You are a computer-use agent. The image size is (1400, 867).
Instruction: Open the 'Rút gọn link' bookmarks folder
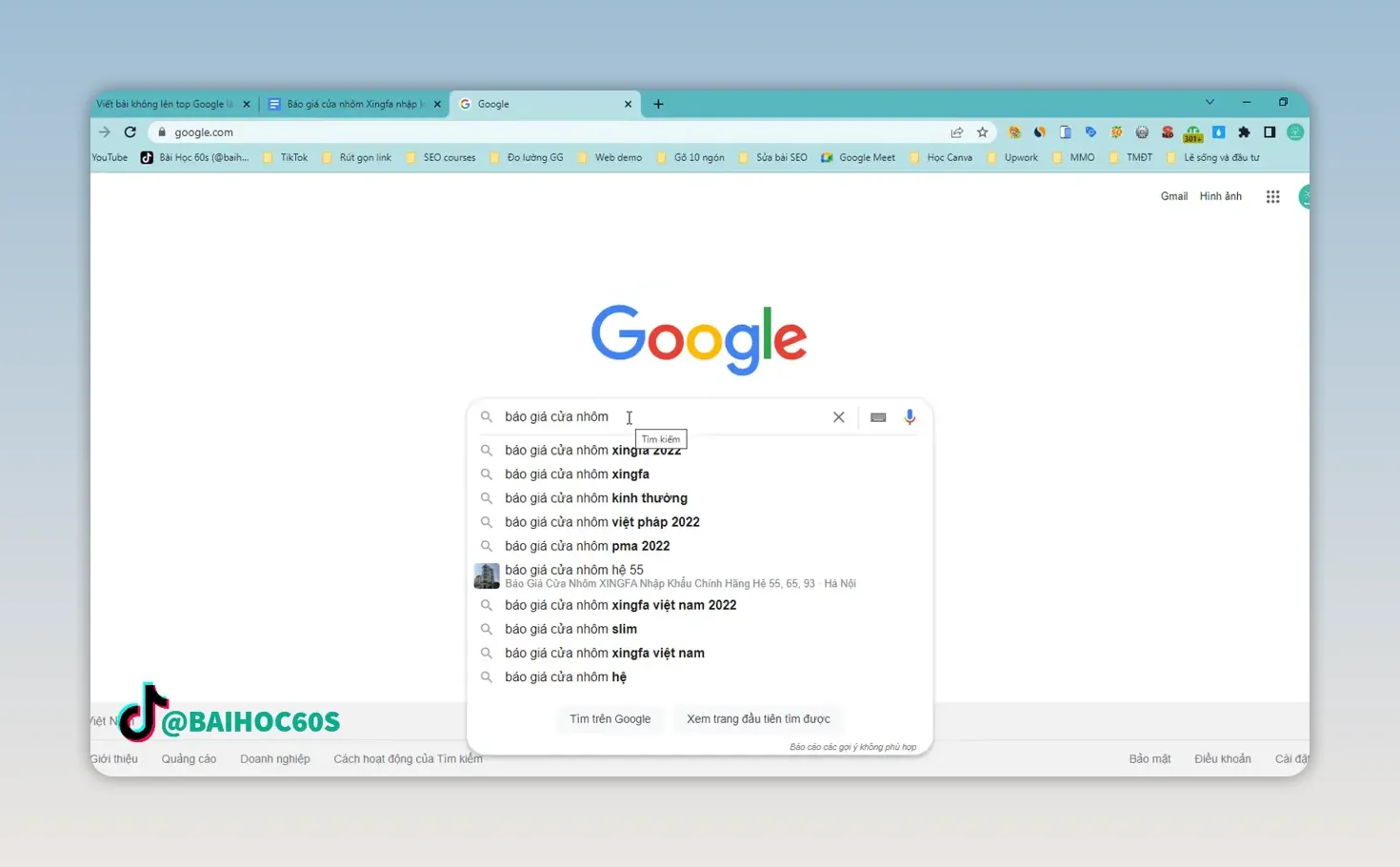point(356,157)
